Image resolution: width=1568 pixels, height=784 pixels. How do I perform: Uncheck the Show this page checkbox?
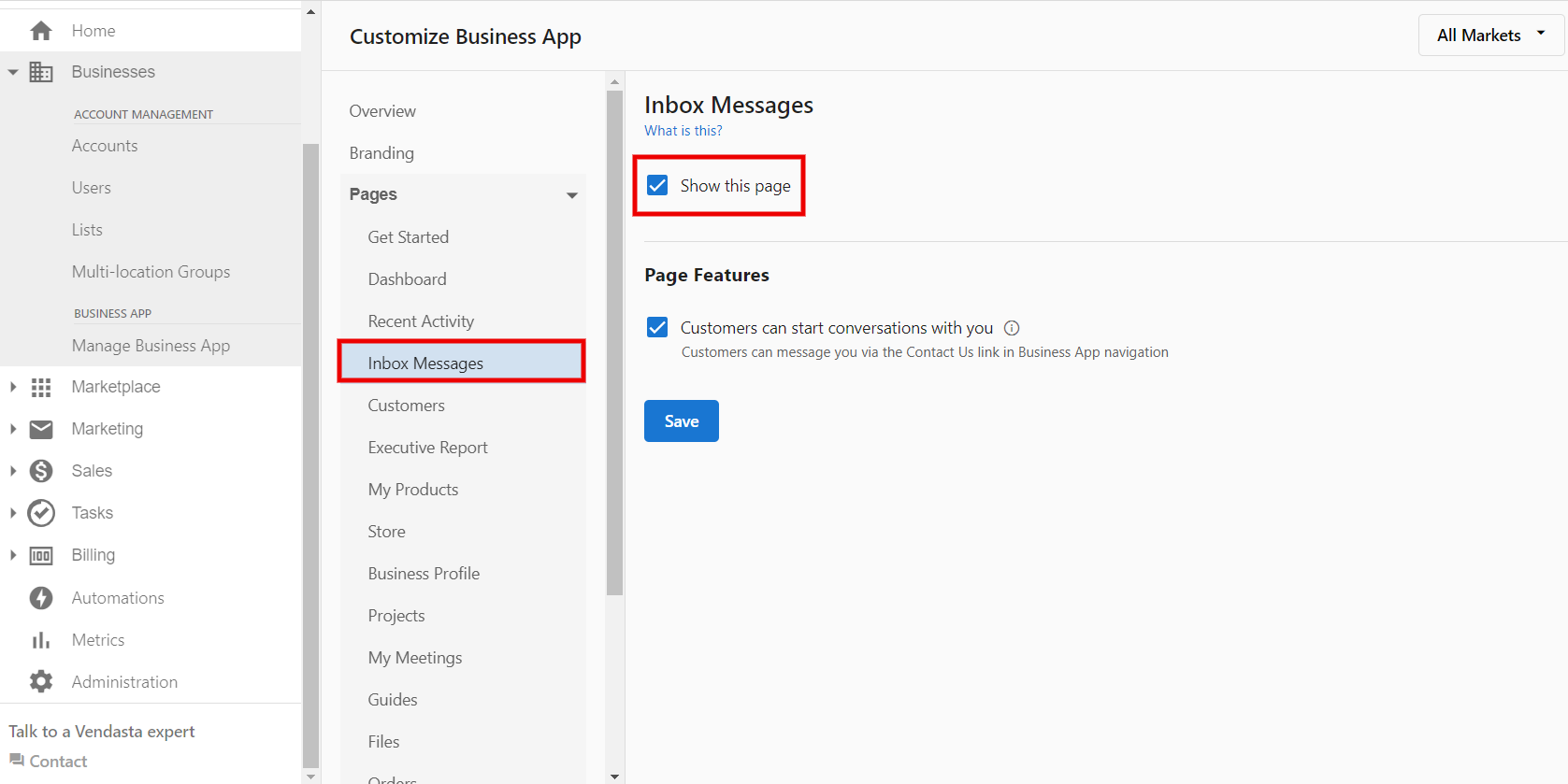(657, 185)
